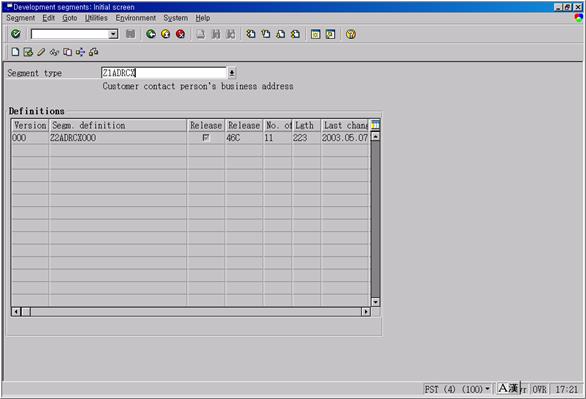Copy segment with the two-pages icon
This screenshot has width=586, height=399.
tap(67, 52)
